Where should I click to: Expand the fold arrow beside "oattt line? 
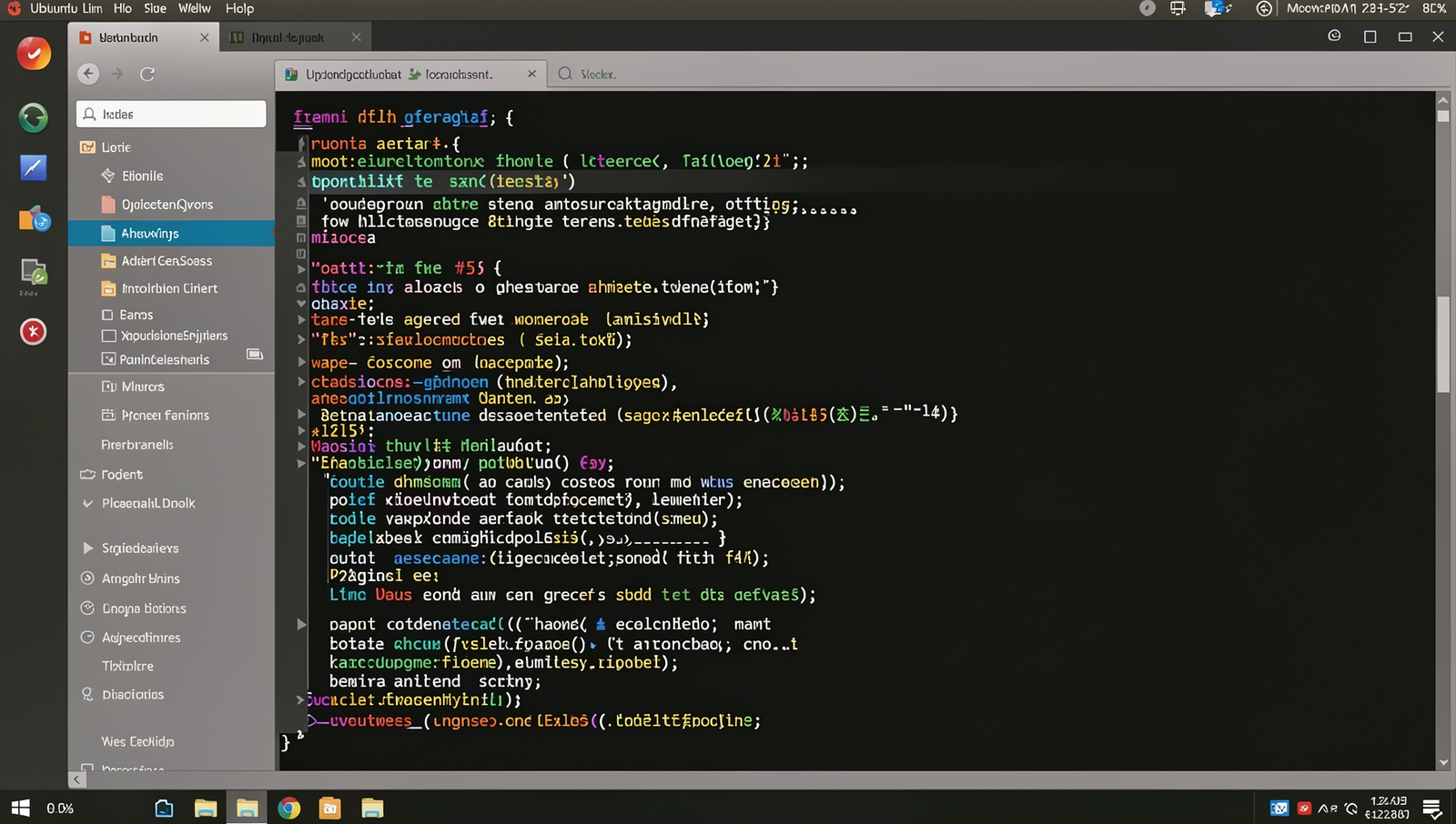pos(301,269)
